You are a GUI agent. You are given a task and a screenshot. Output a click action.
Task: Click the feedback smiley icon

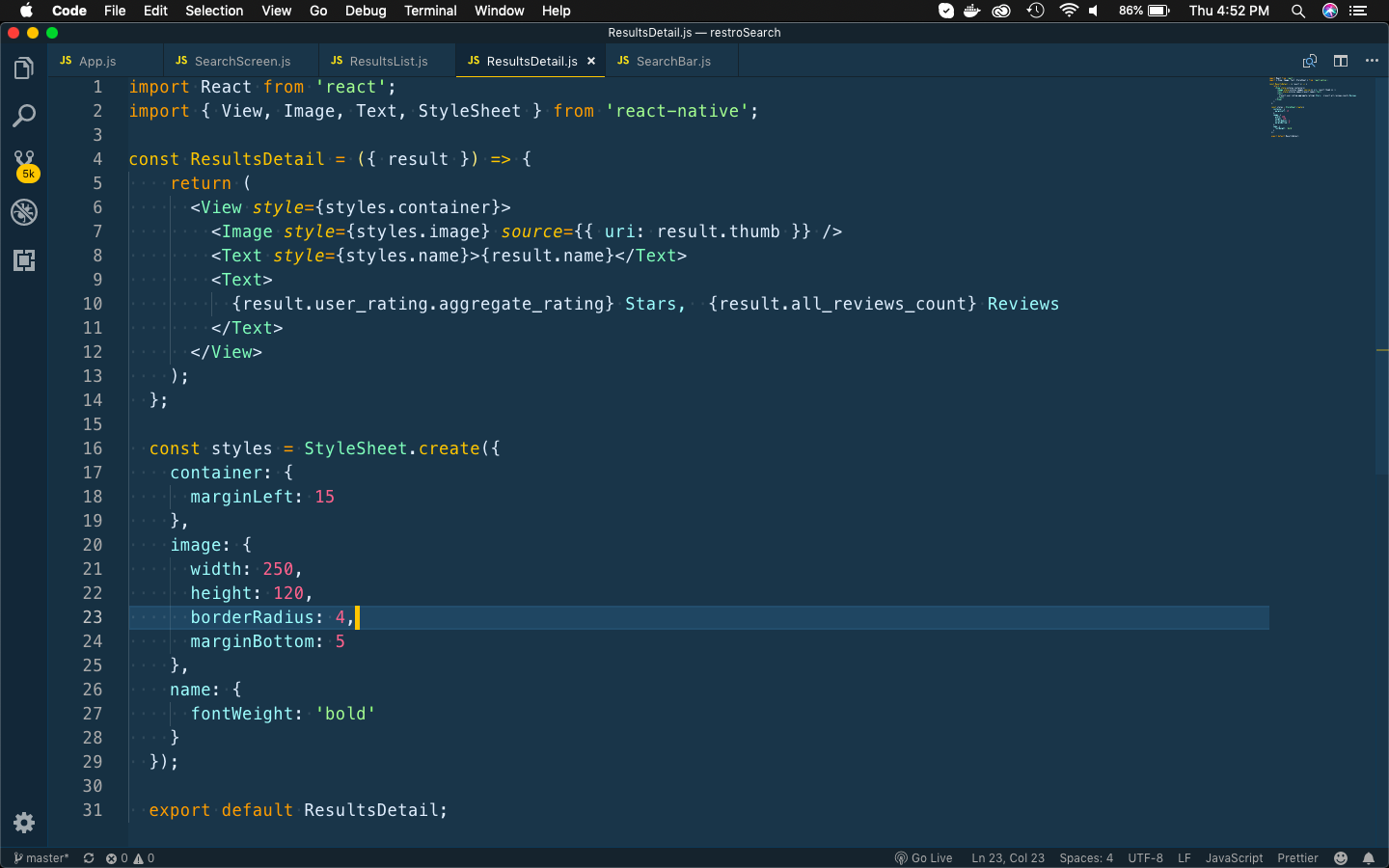coord(1341,858)
